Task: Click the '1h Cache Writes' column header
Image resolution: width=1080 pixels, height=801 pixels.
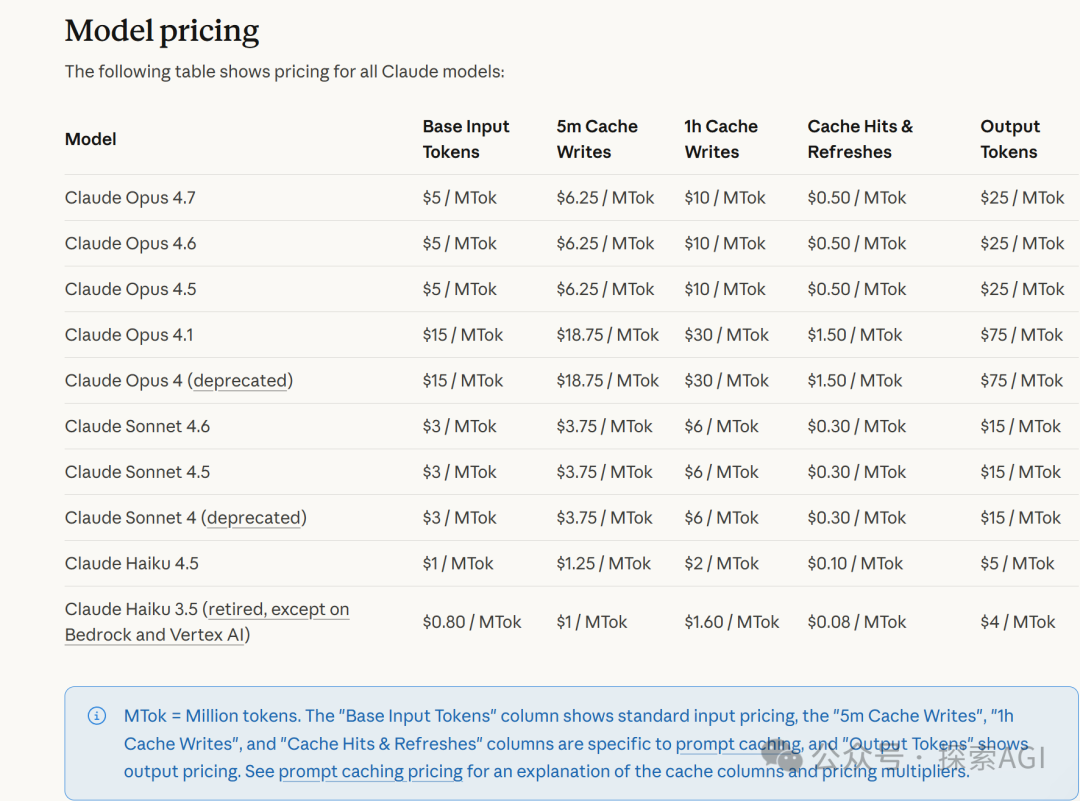Action: click(x=721, y=139)
